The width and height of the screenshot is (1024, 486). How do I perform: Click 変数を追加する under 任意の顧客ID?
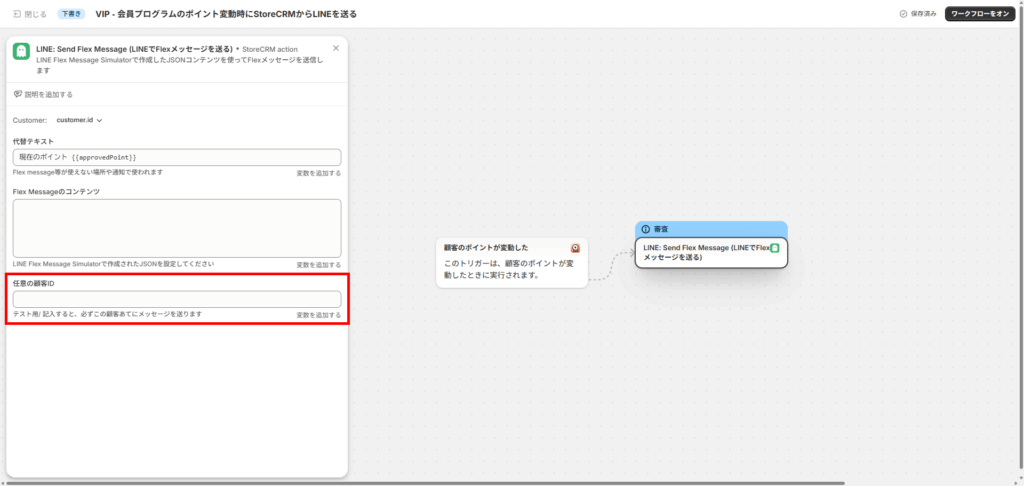pos(318,315)
